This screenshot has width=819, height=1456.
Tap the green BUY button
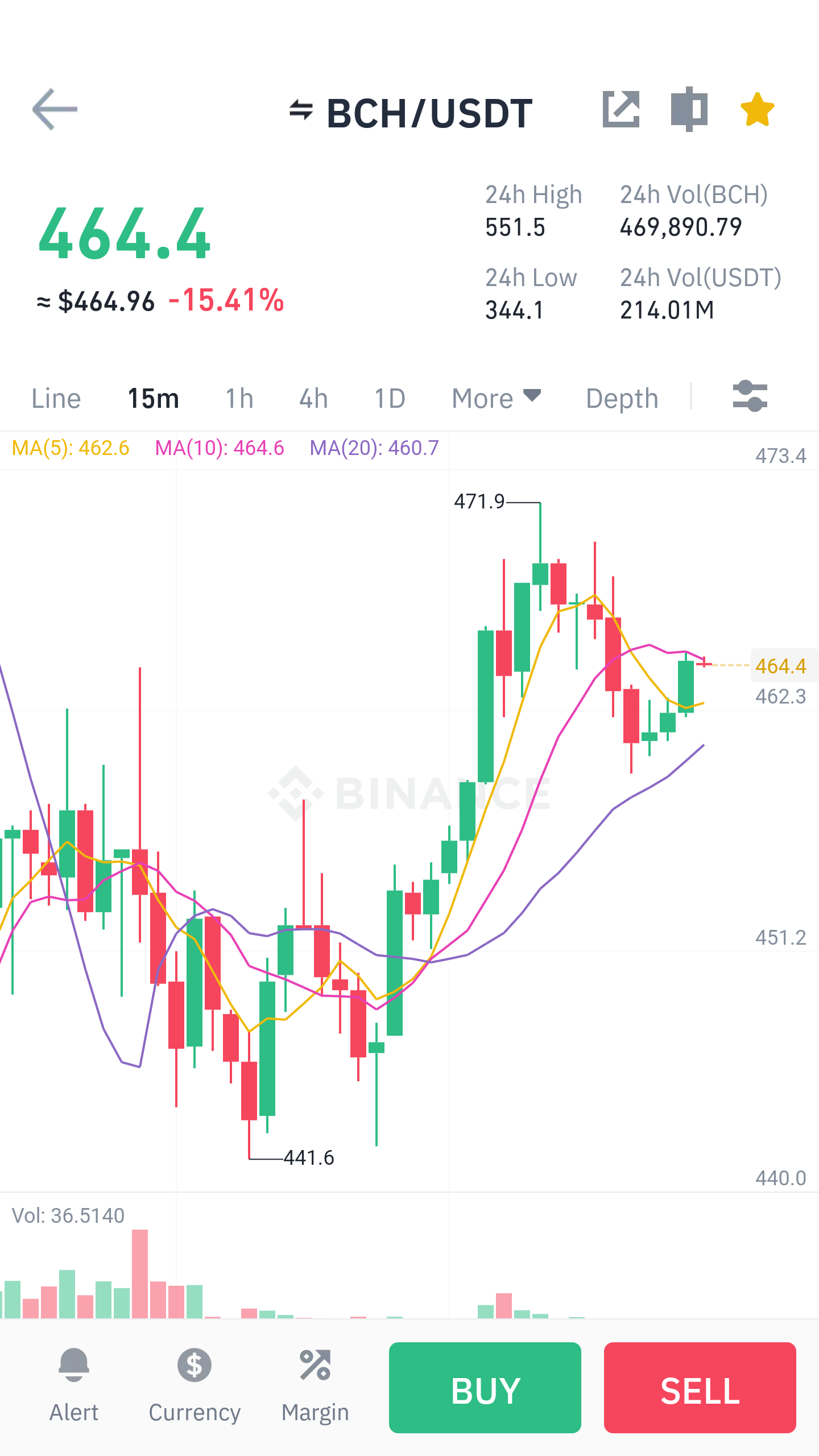[x=485, y=1388]
